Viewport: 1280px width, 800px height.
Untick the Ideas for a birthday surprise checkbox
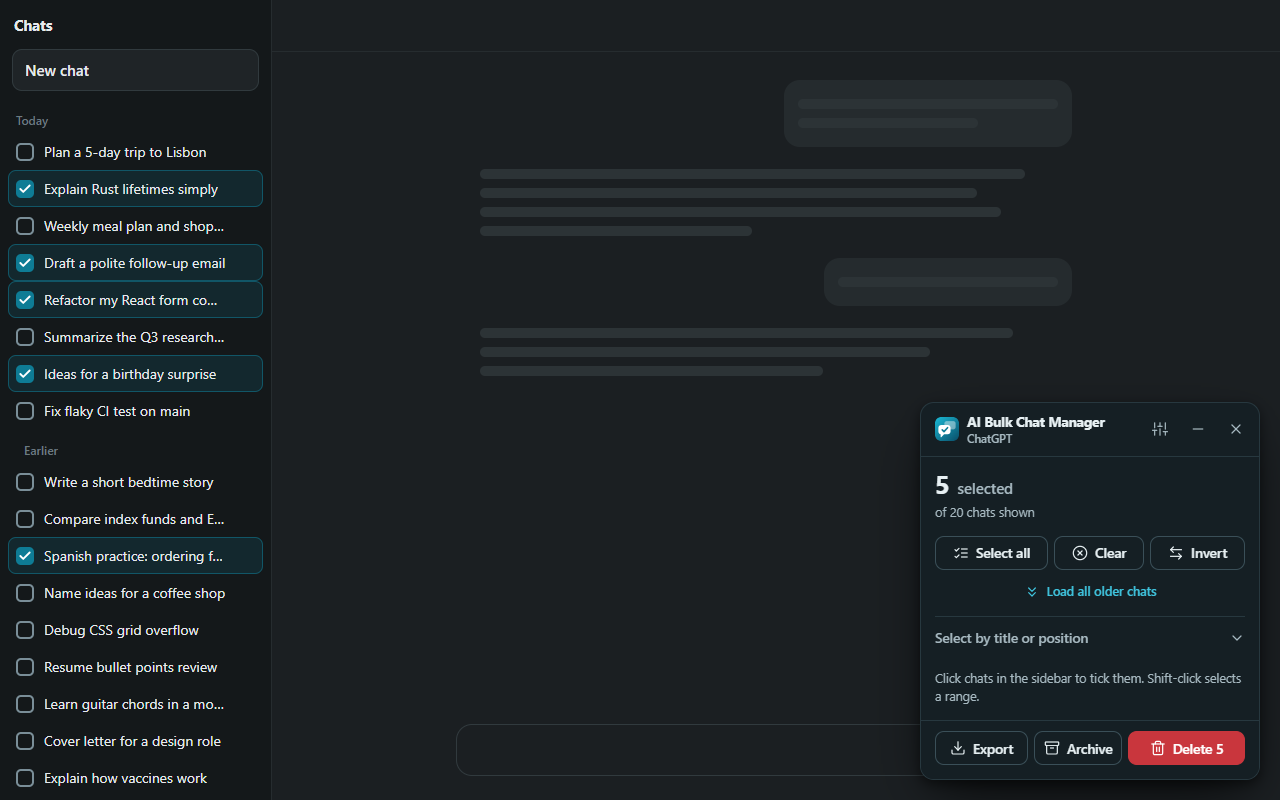(25, 374)
